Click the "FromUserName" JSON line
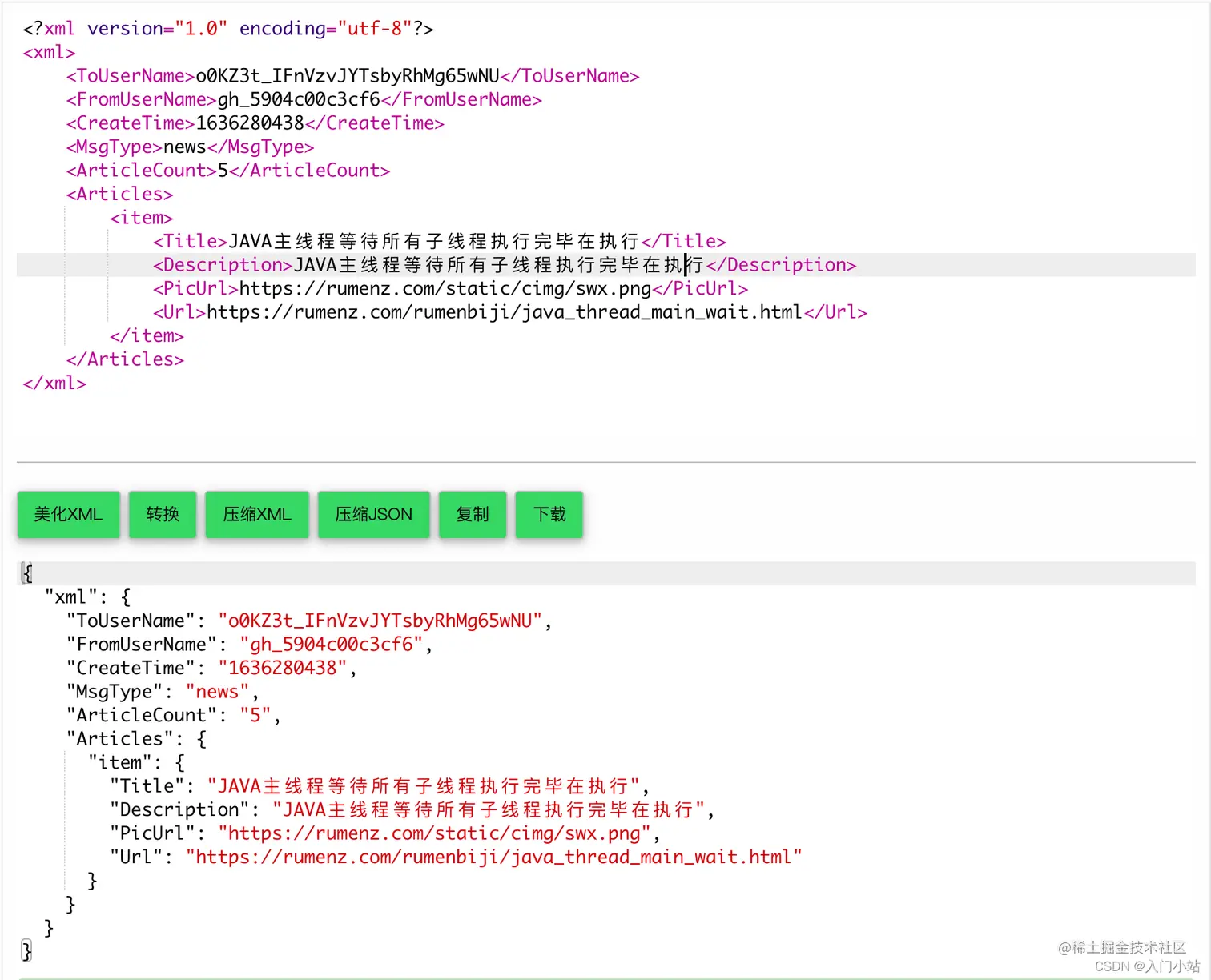The image size is (1211, 980). coord(250,645)
